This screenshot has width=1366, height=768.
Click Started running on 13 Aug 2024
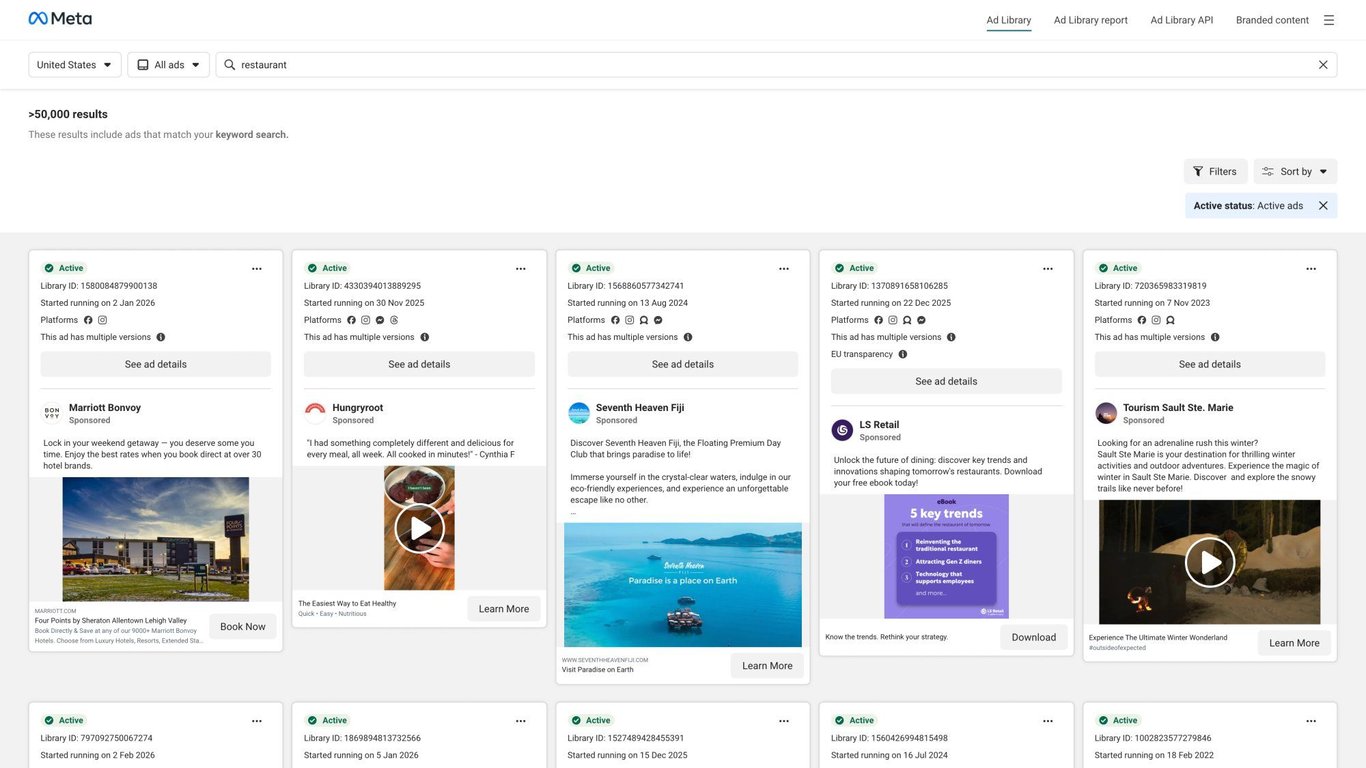click(x=628, y=303)
